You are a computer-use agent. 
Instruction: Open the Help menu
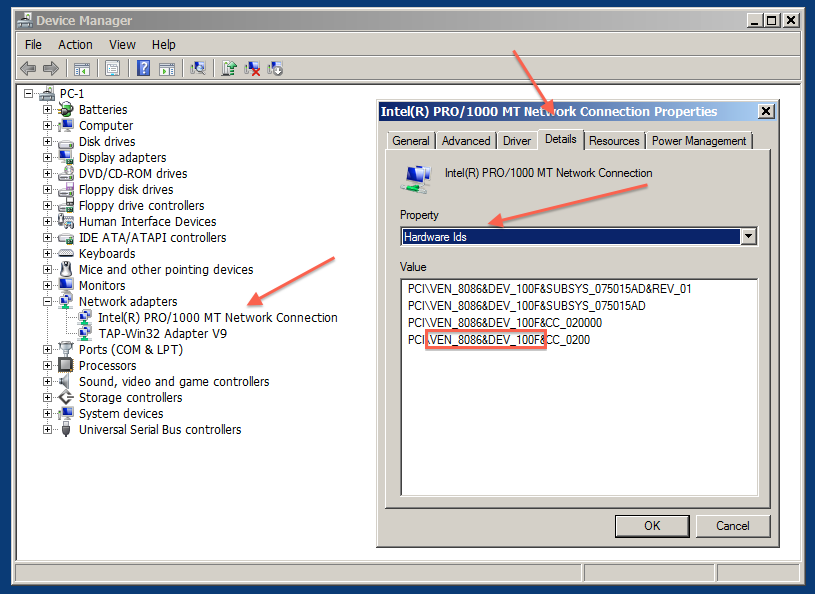[164, 45]
